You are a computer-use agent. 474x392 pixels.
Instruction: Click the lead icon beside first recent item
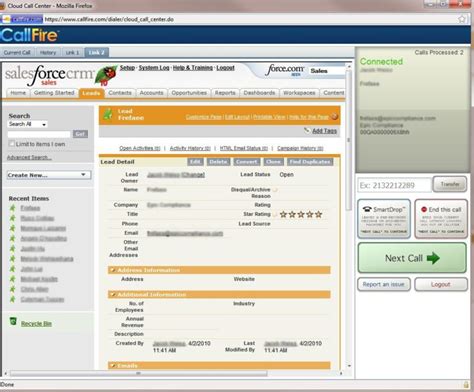[x=13, y=208]
